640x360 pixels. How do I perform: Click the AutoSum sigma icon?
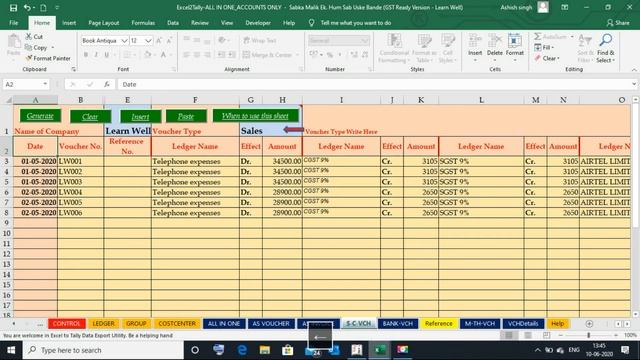coord(538,37)
